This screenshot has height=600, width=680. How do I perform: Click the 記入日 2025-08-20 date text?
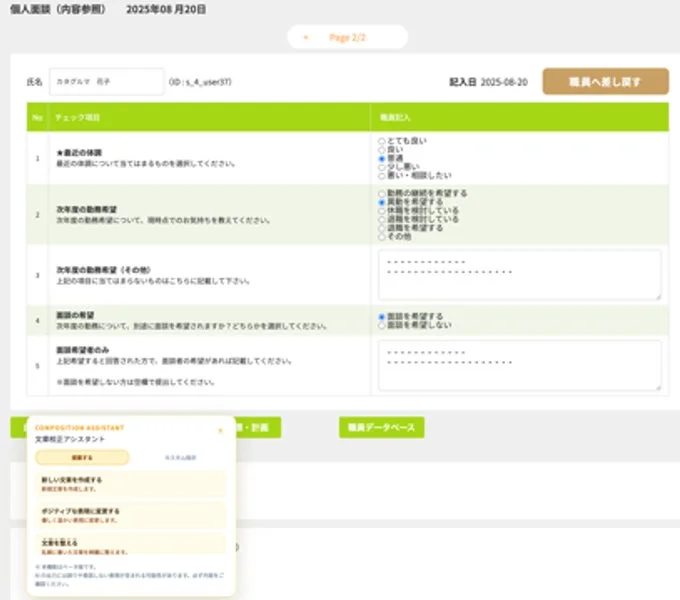pyautogui.click(x=488, y=82)
